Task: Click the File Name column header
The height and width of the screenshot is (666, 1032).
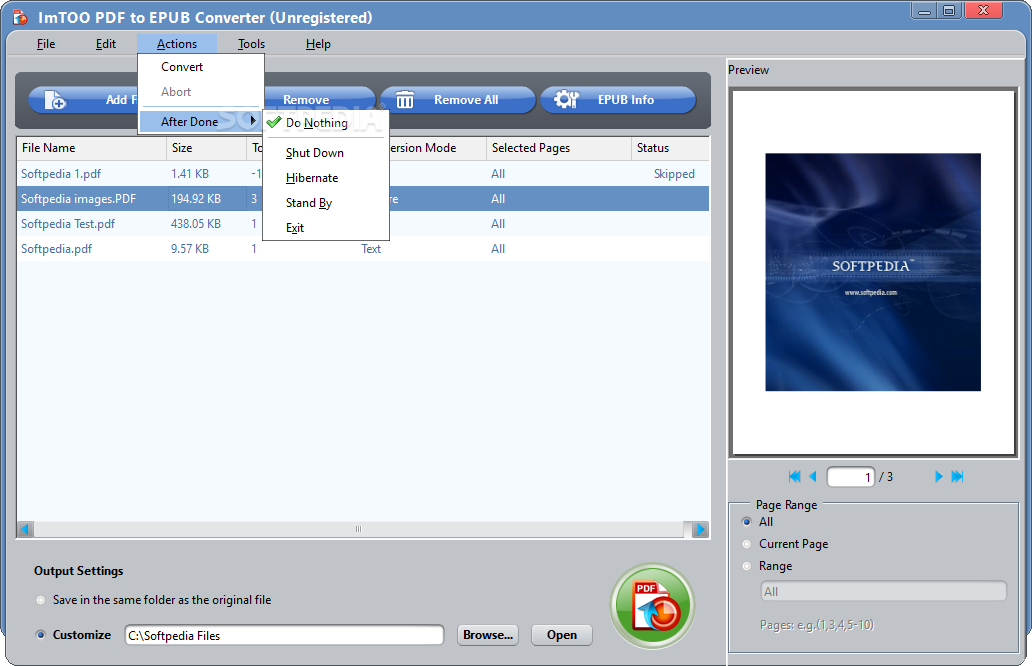Action: [91, 148]
